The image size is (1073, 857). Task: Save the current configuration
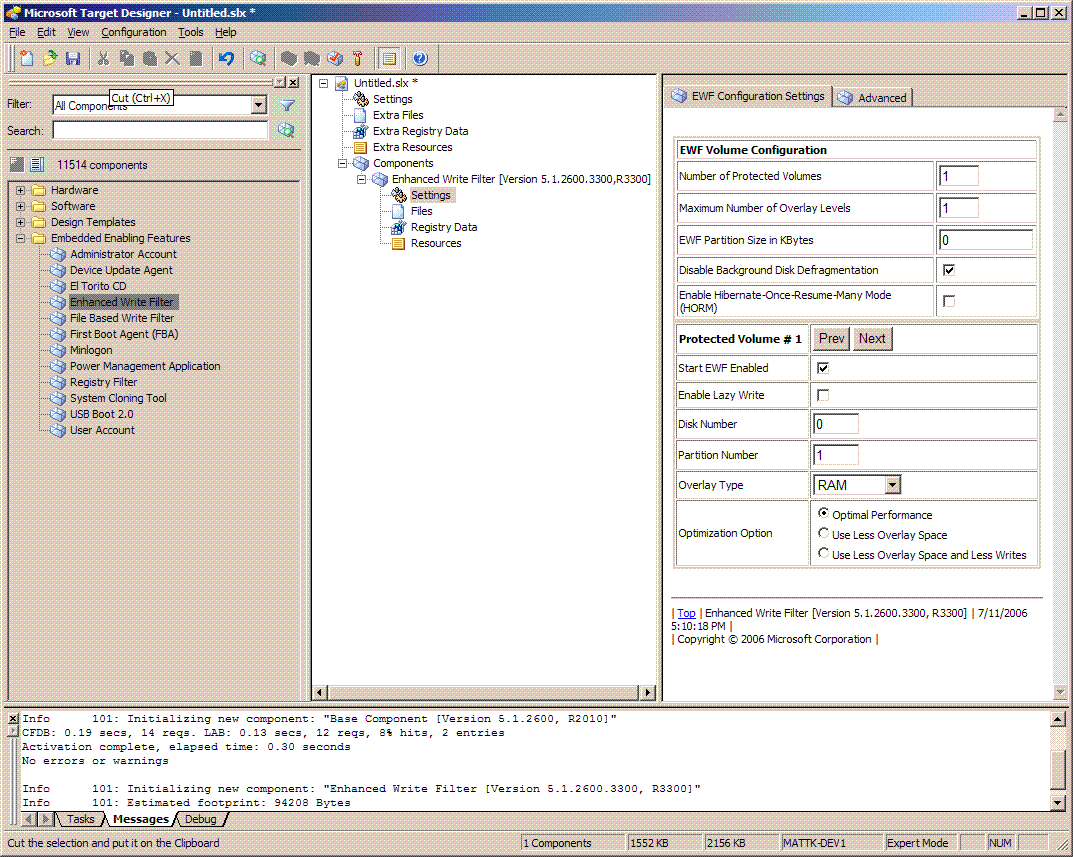[71, 58]
